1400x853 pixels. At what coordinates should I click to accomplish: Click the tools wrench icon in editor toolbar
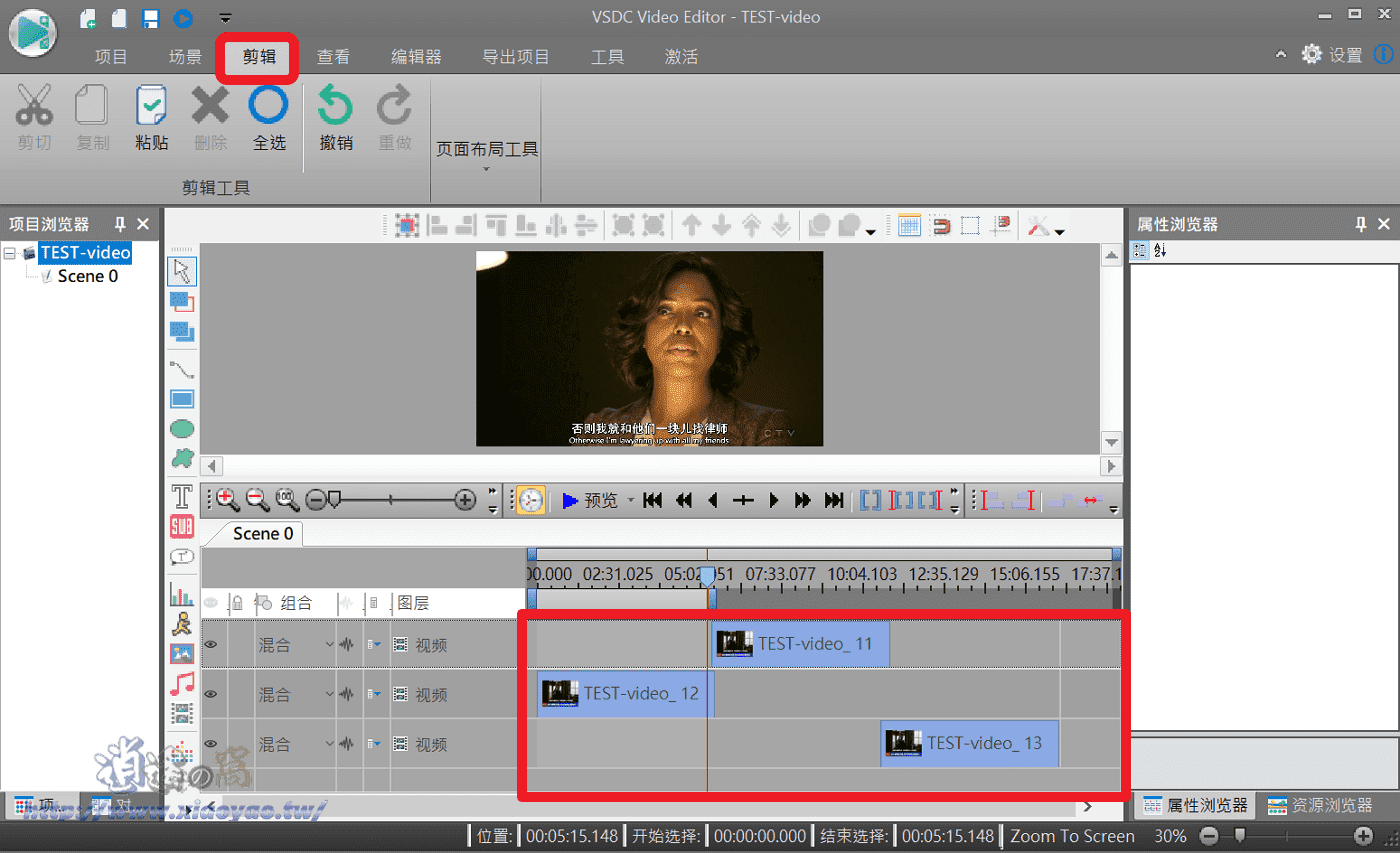click(1039, 225)
